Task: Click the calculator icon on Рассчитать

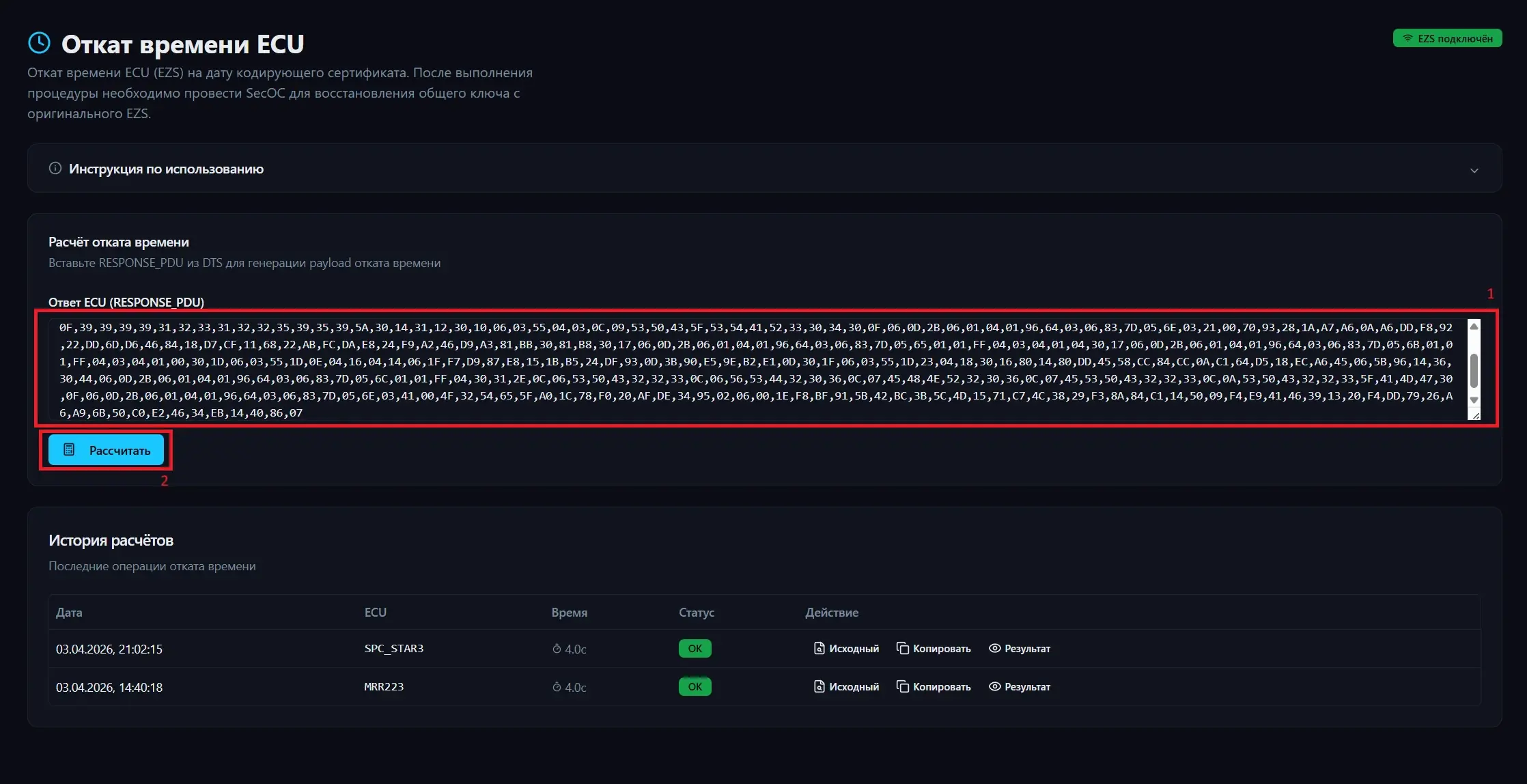Action: pos(69,449)
